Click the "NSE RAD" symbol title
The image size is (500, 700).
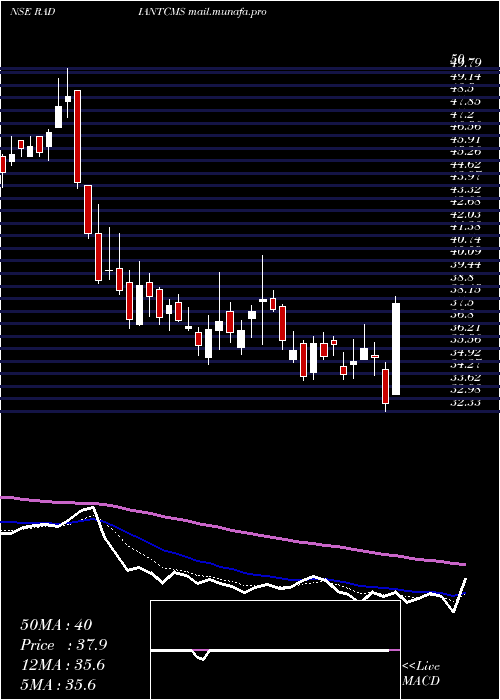(x=32, y=12)
